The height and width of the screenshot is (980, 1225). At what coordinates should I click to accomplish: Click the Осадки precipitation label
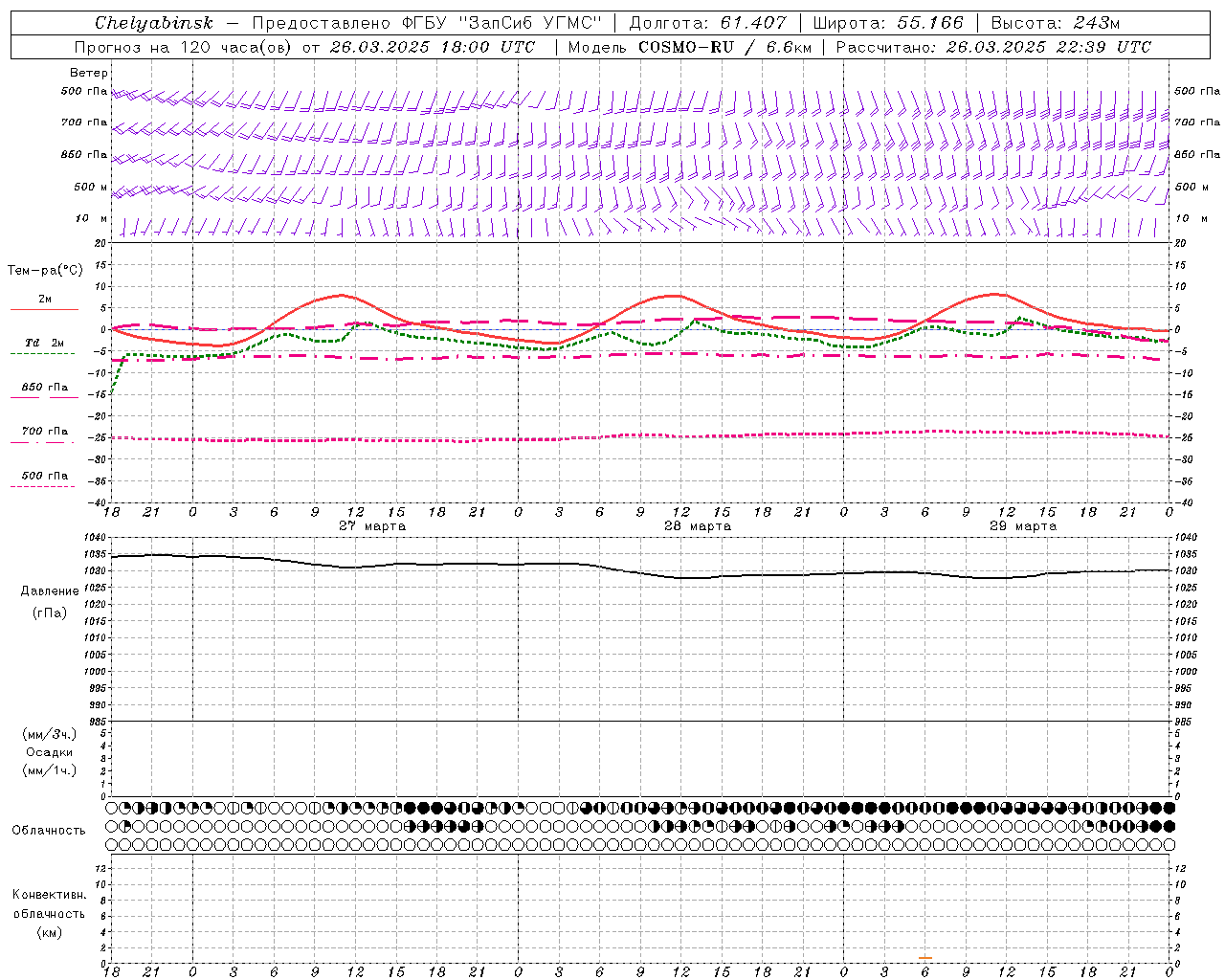49,752
